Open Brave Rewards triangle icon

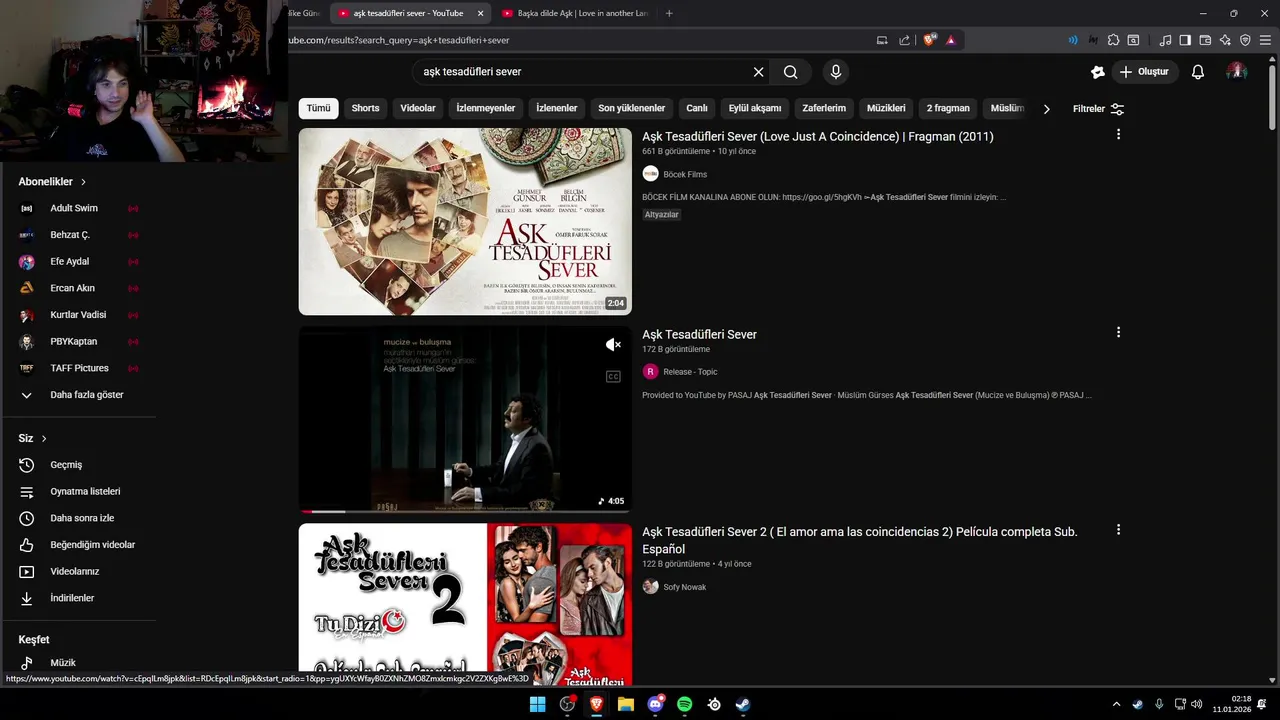951,40
